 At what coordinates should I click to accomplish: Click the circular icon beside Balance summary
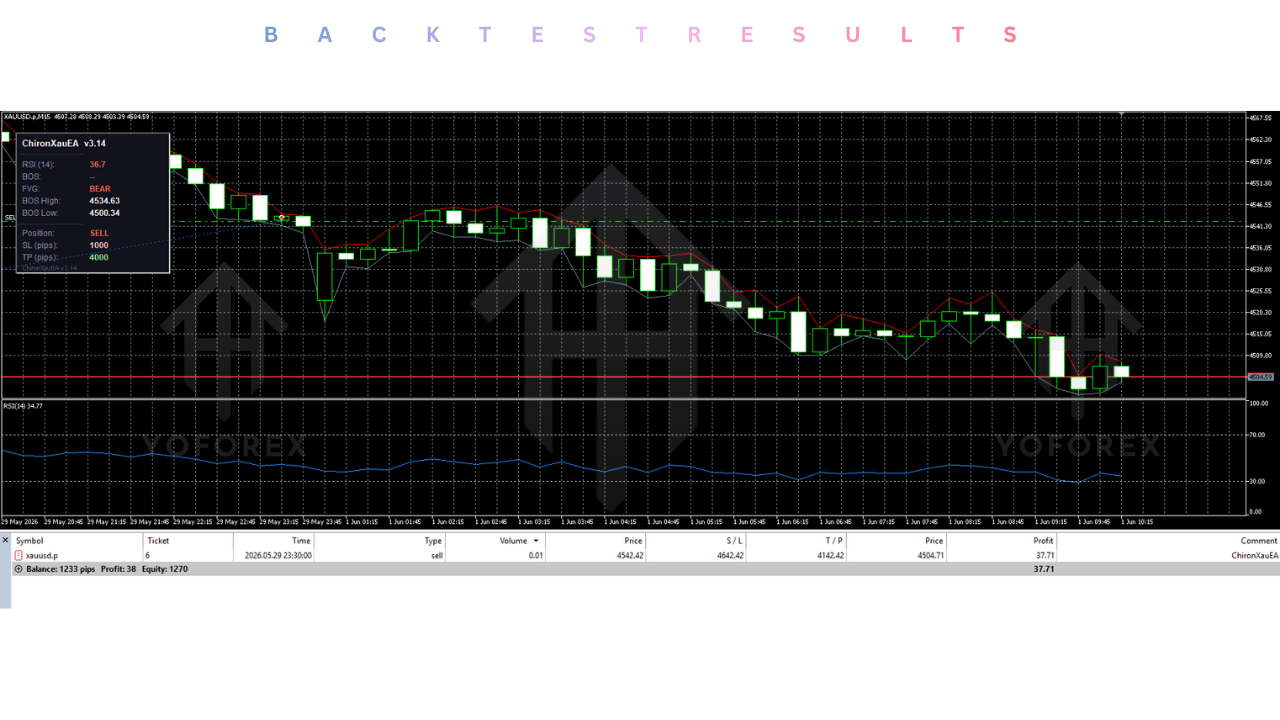point(18,569)
